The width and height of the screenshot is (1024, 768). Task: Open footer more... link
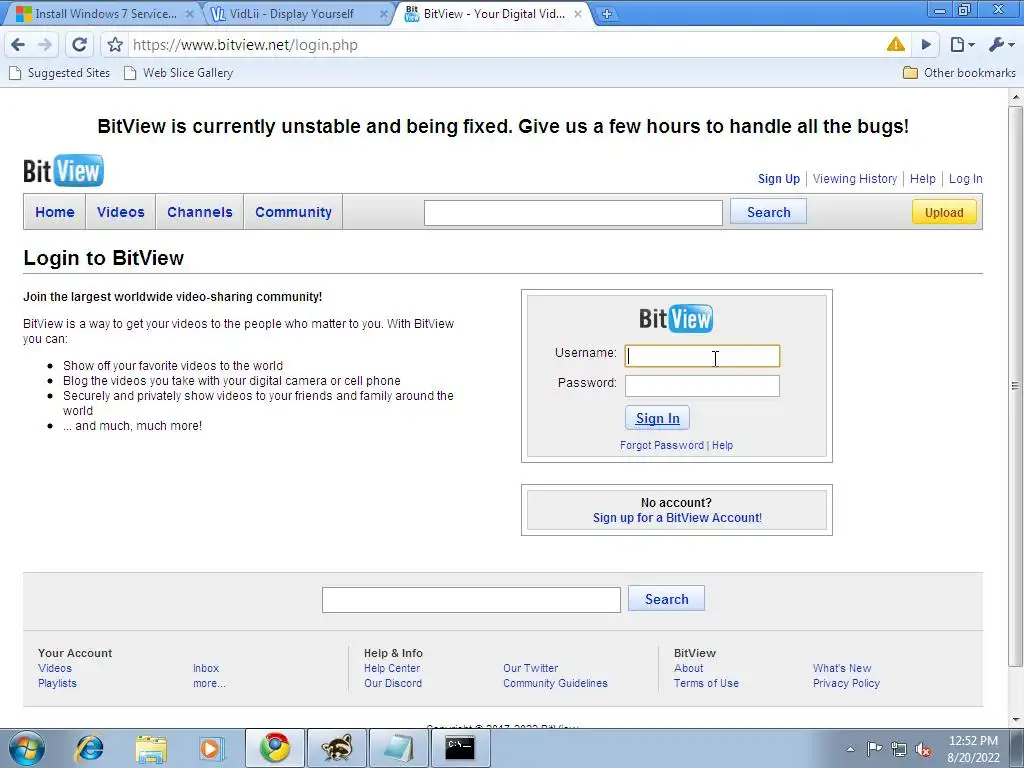pyautogui.click(x=209, y=683)
